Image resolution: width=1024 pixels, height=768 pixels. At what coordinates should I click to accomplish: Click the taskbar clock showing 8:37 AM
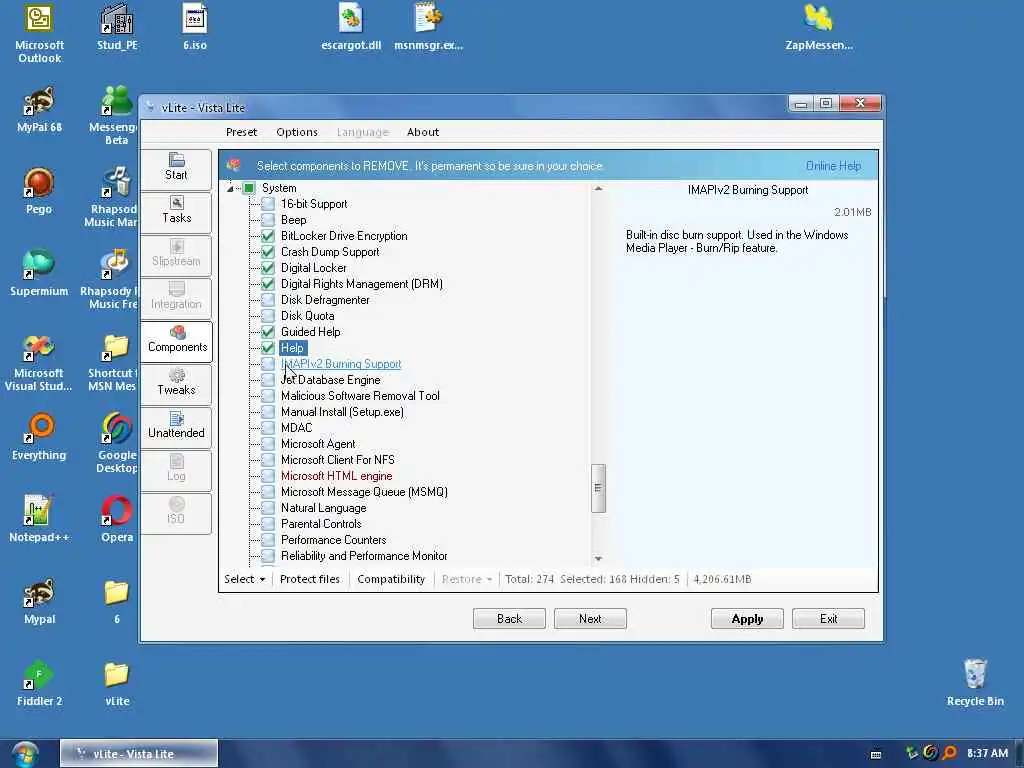987,753
